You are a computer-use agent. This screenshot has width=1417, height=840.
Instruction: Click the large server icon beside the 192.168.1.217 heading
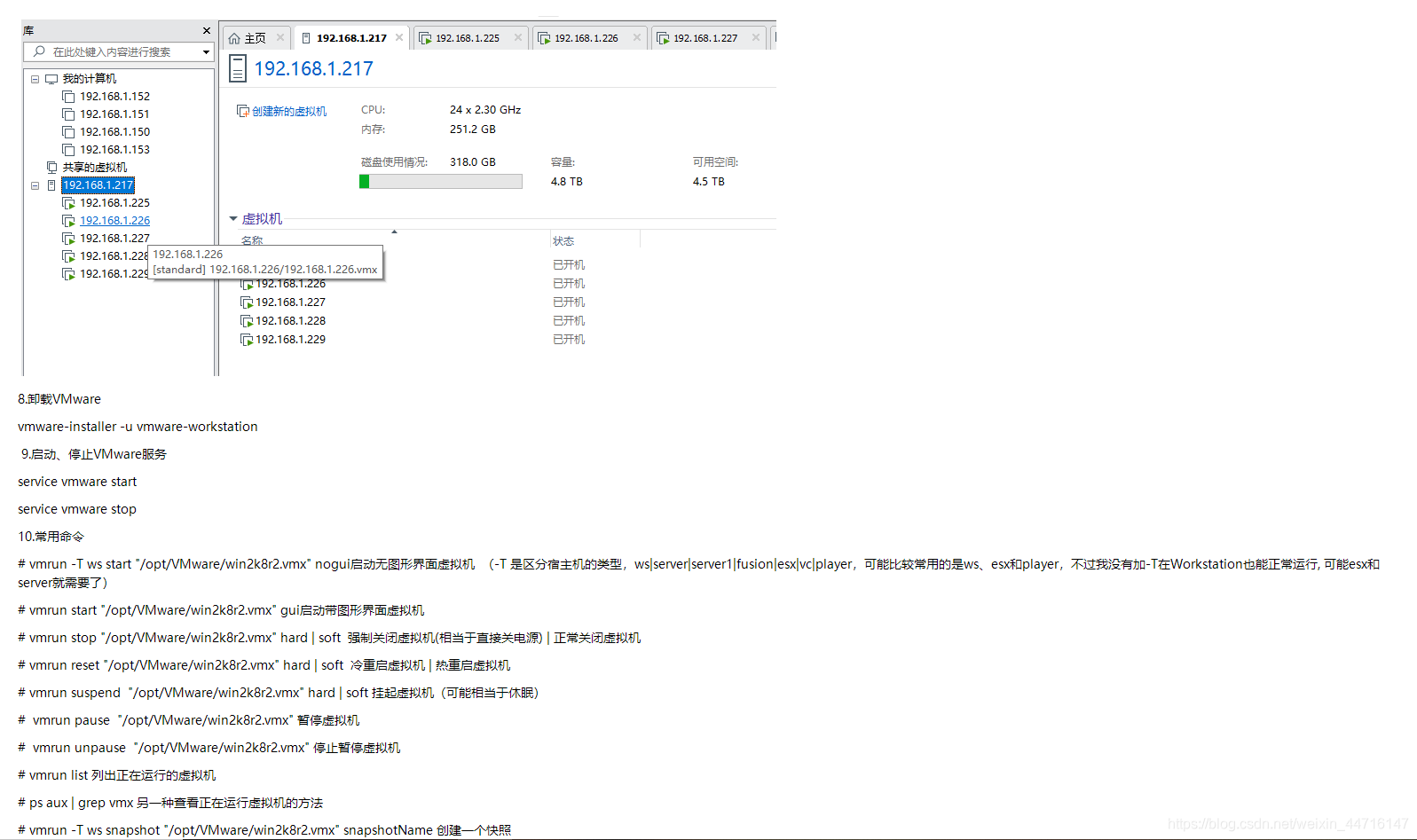[x=237, y=68]
